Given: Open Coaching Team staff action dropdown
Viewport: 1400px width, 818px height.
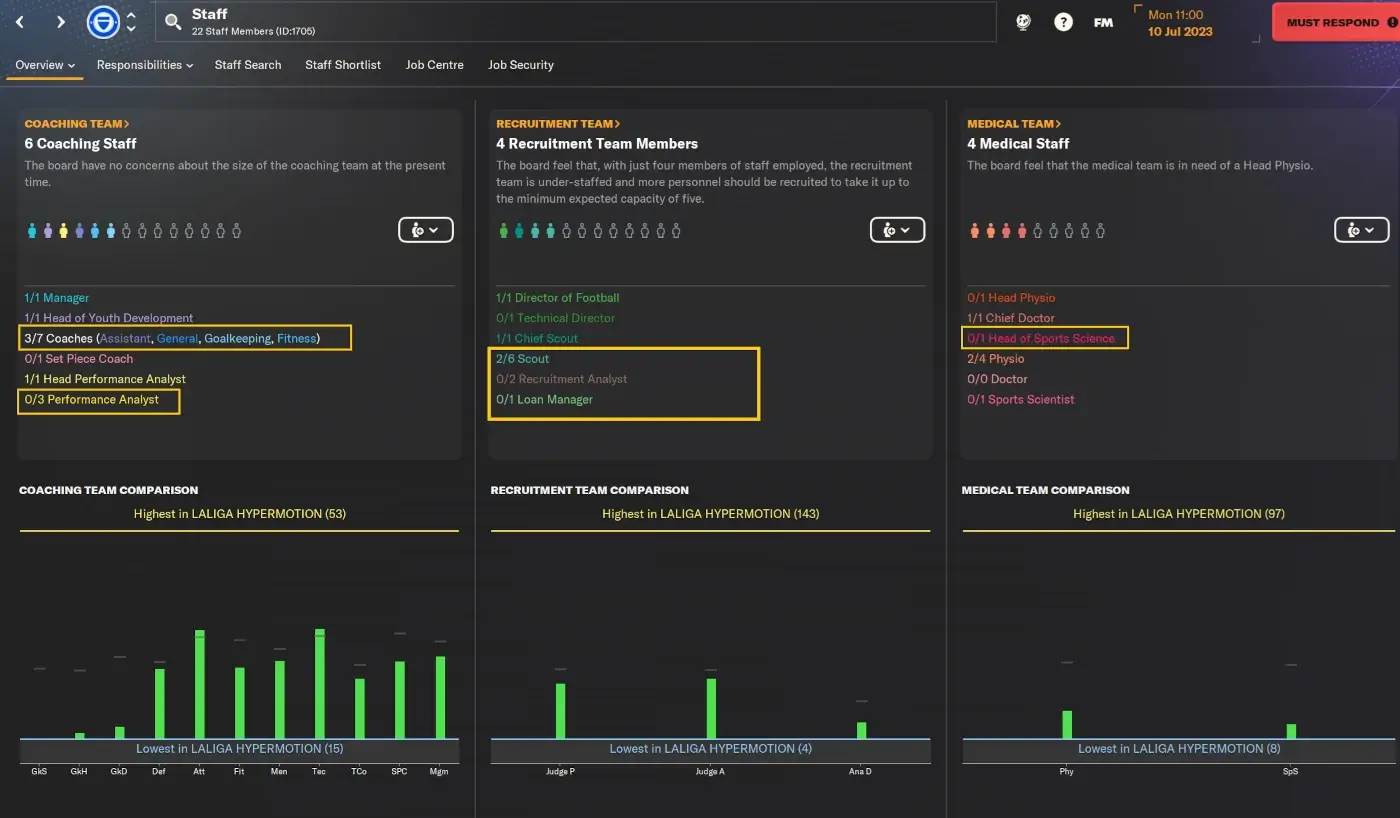Looking at the screenshot, I should point(426,230).
